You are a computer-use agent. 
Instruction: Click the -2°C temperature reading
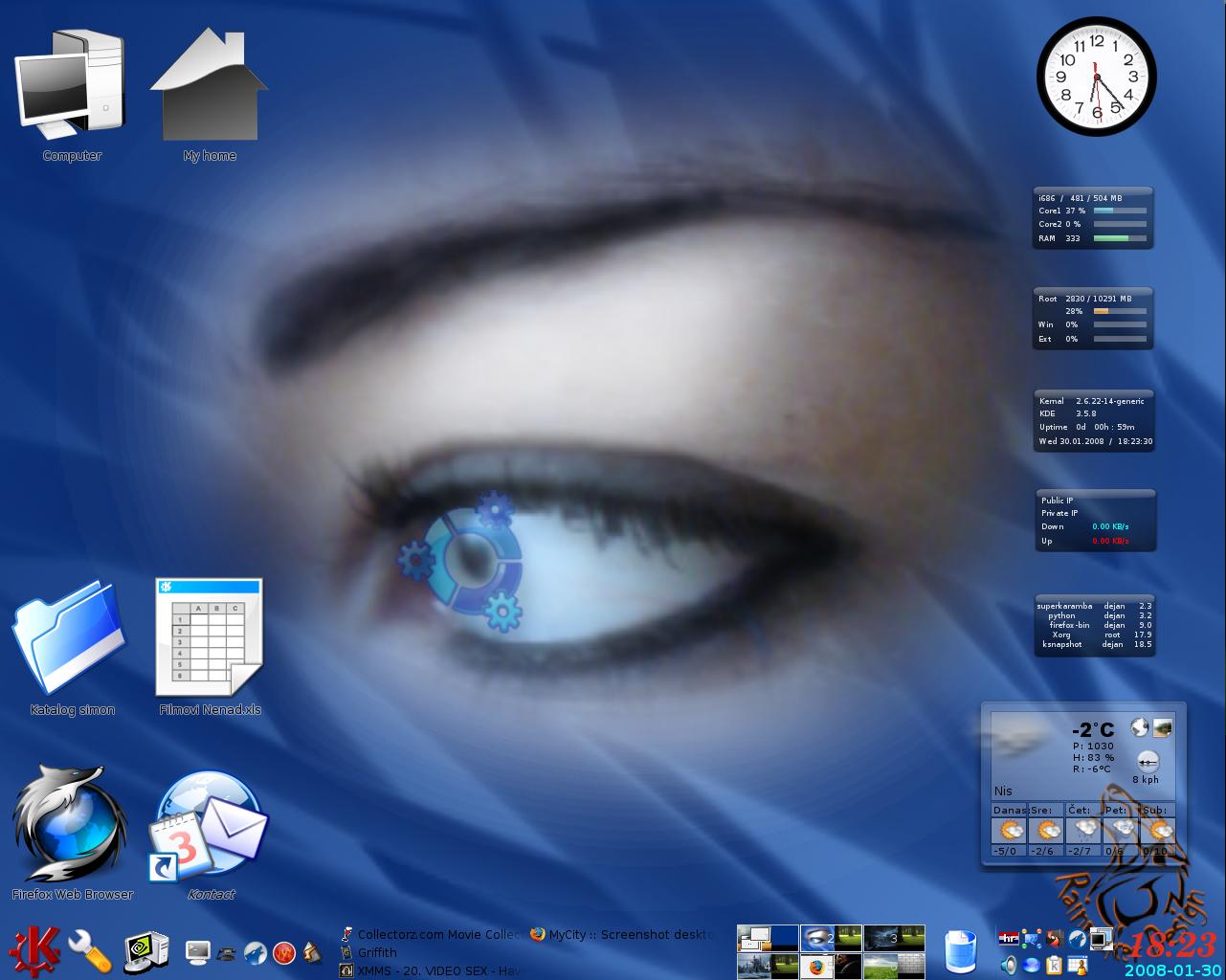1092,730
